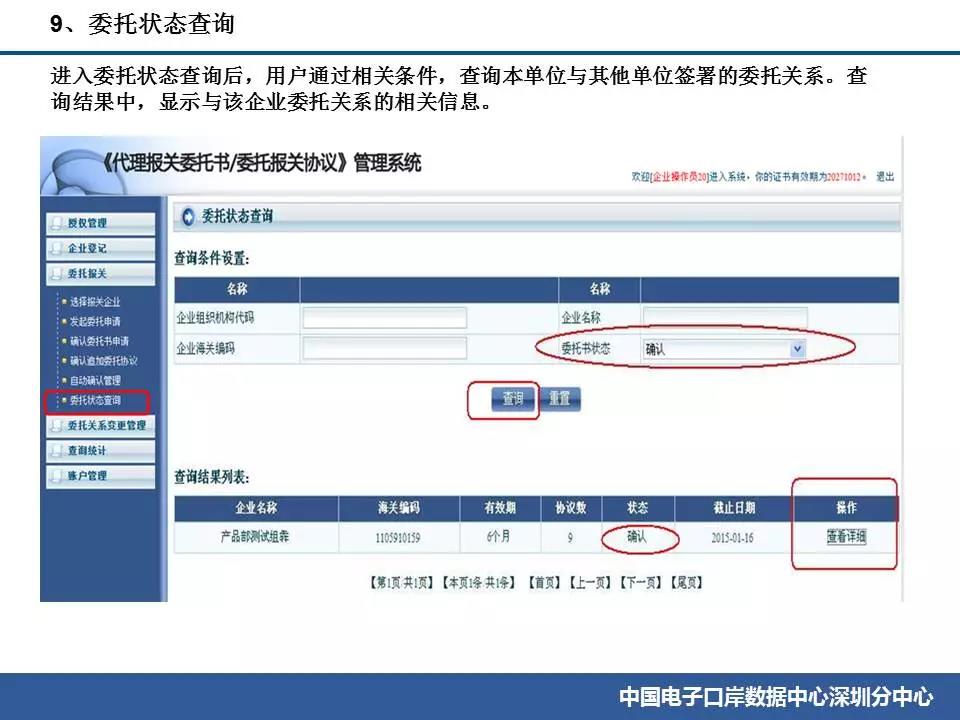960x720 pixels.
Task: Open 发起委托申请 in the sidebar
Action: click(x=95, y=321)
